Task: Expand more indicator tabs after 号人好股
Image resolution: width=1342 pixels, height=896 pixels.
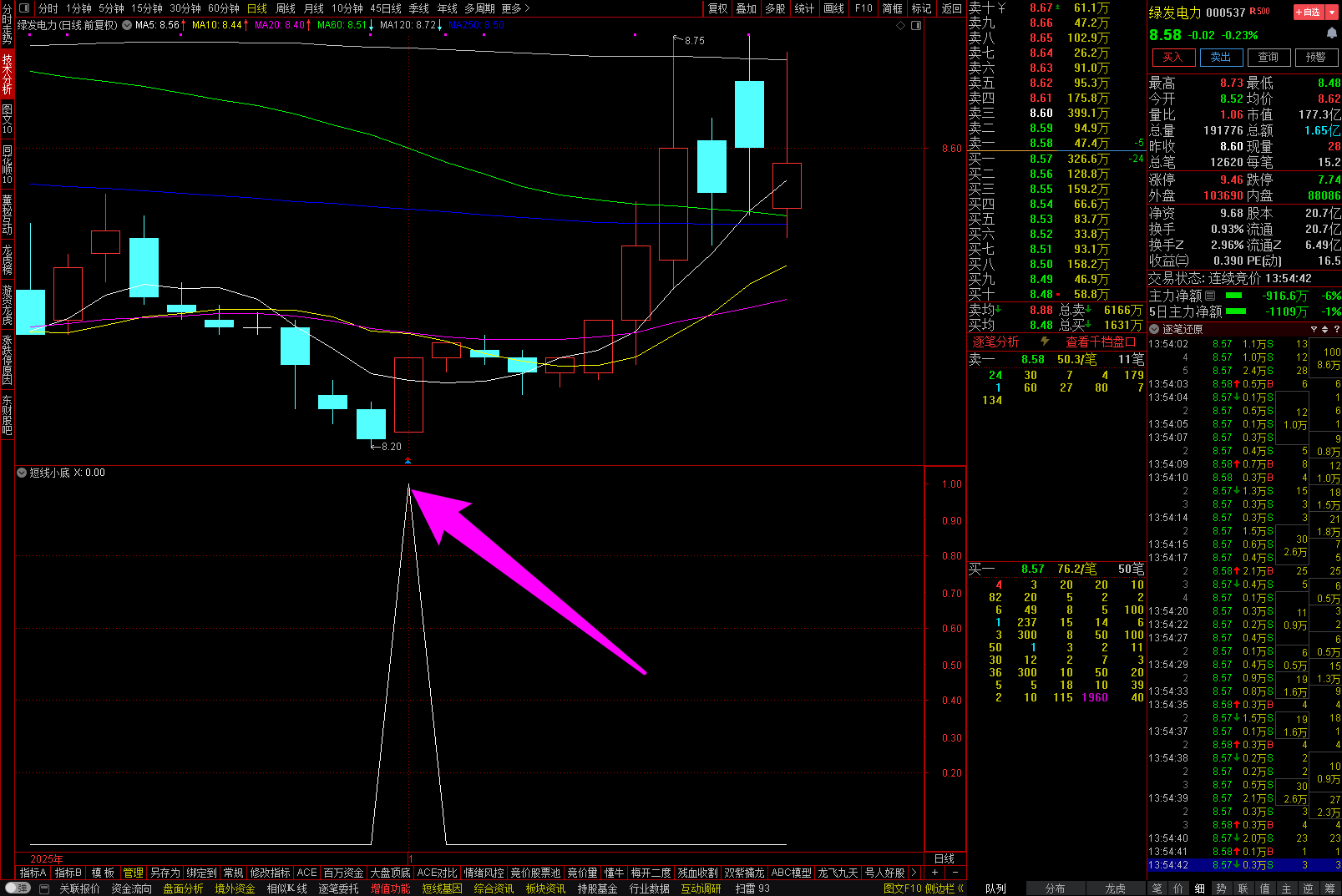Action: tap(914, 873)
